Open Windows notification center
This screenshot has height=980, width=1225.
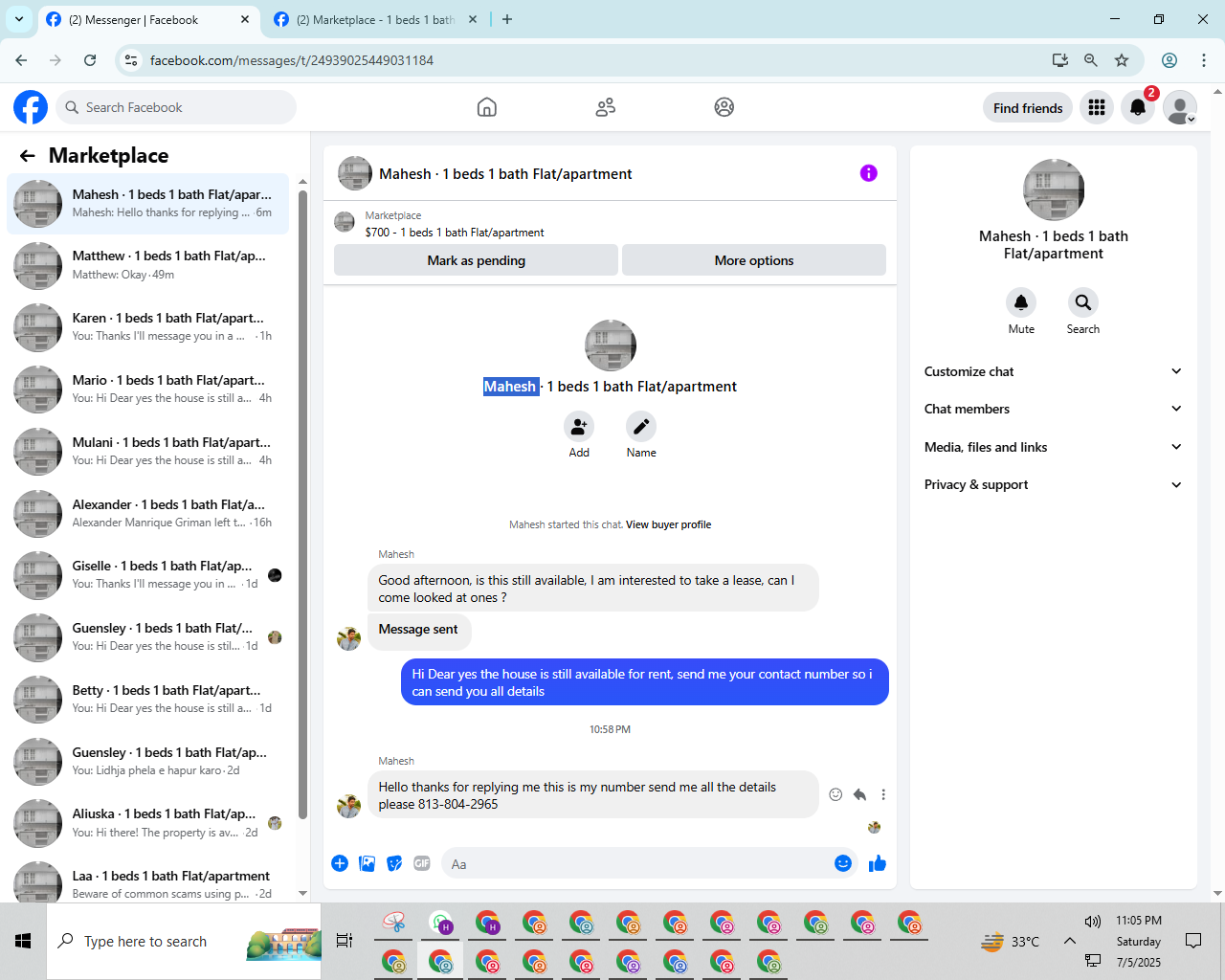point(1193,941)
